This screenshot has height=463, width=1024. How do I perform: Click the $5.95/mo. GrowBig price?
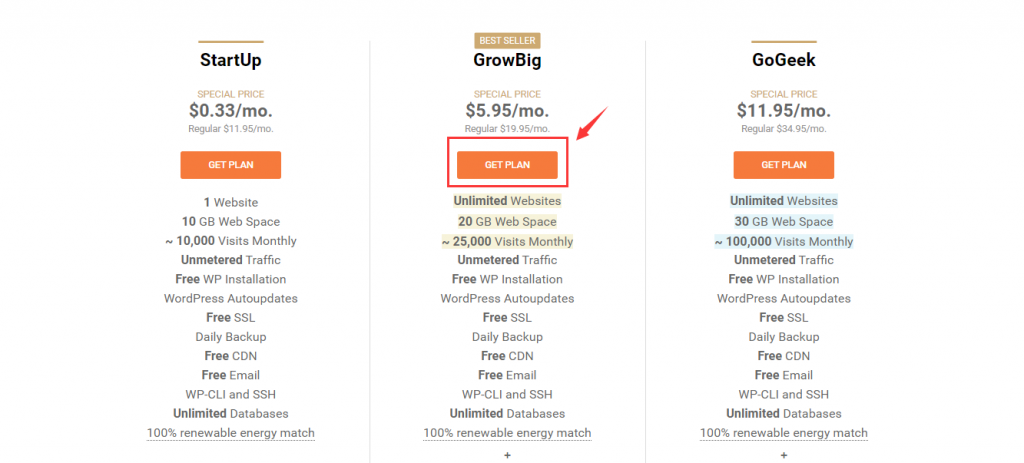[507, 111]
